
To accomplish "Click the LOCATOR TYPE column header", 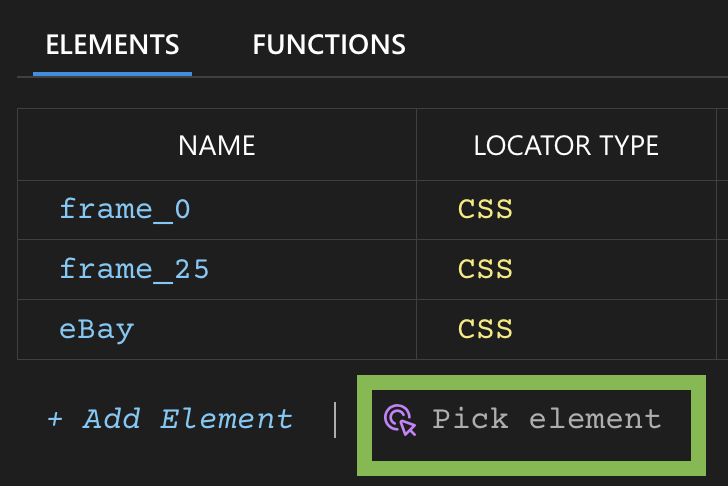I will pyautogui.click(x=565, y=146).
